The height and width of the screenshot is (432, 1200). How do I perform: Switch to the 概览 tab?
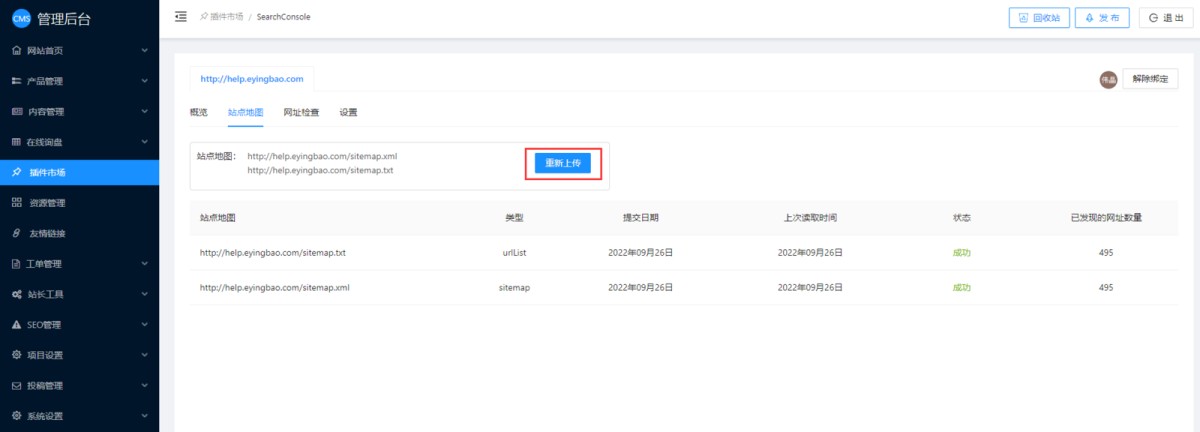pos(198,112)
